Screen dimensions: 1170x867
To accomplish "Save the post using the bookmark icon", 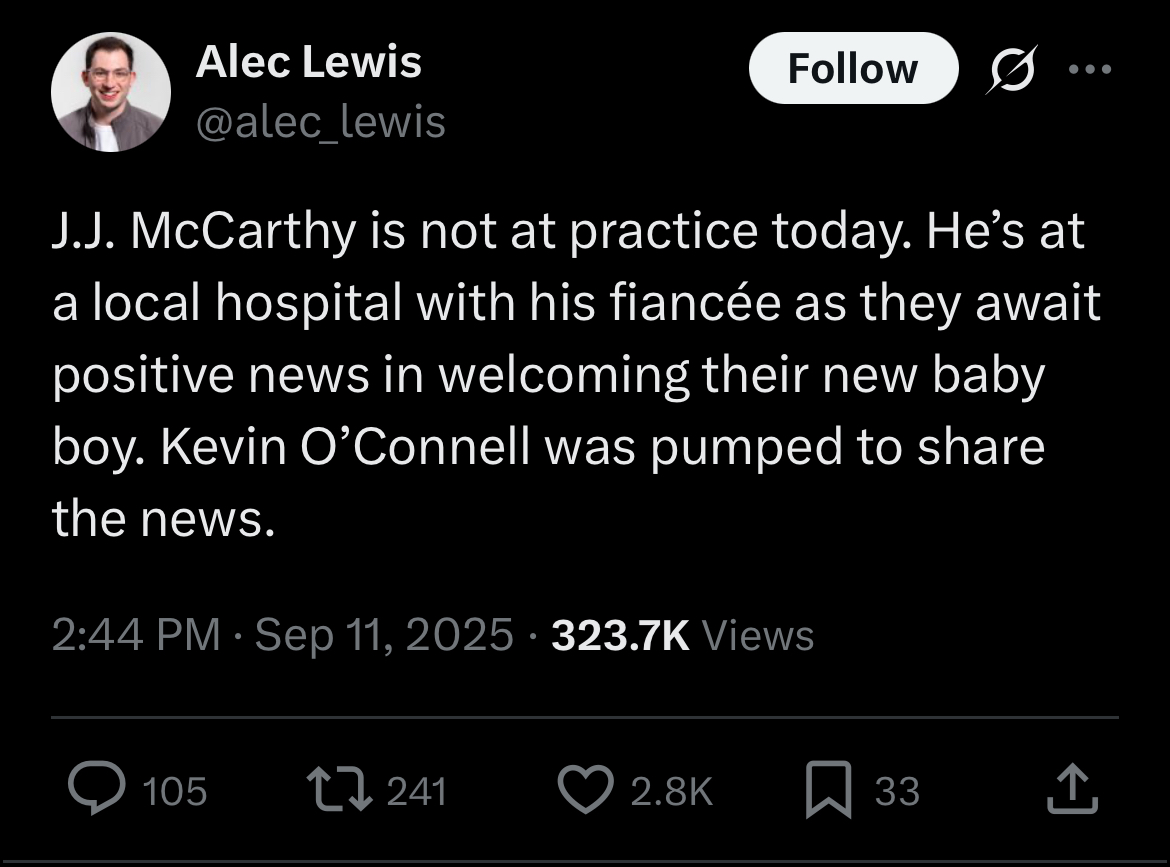I will [x=828, y=789].
